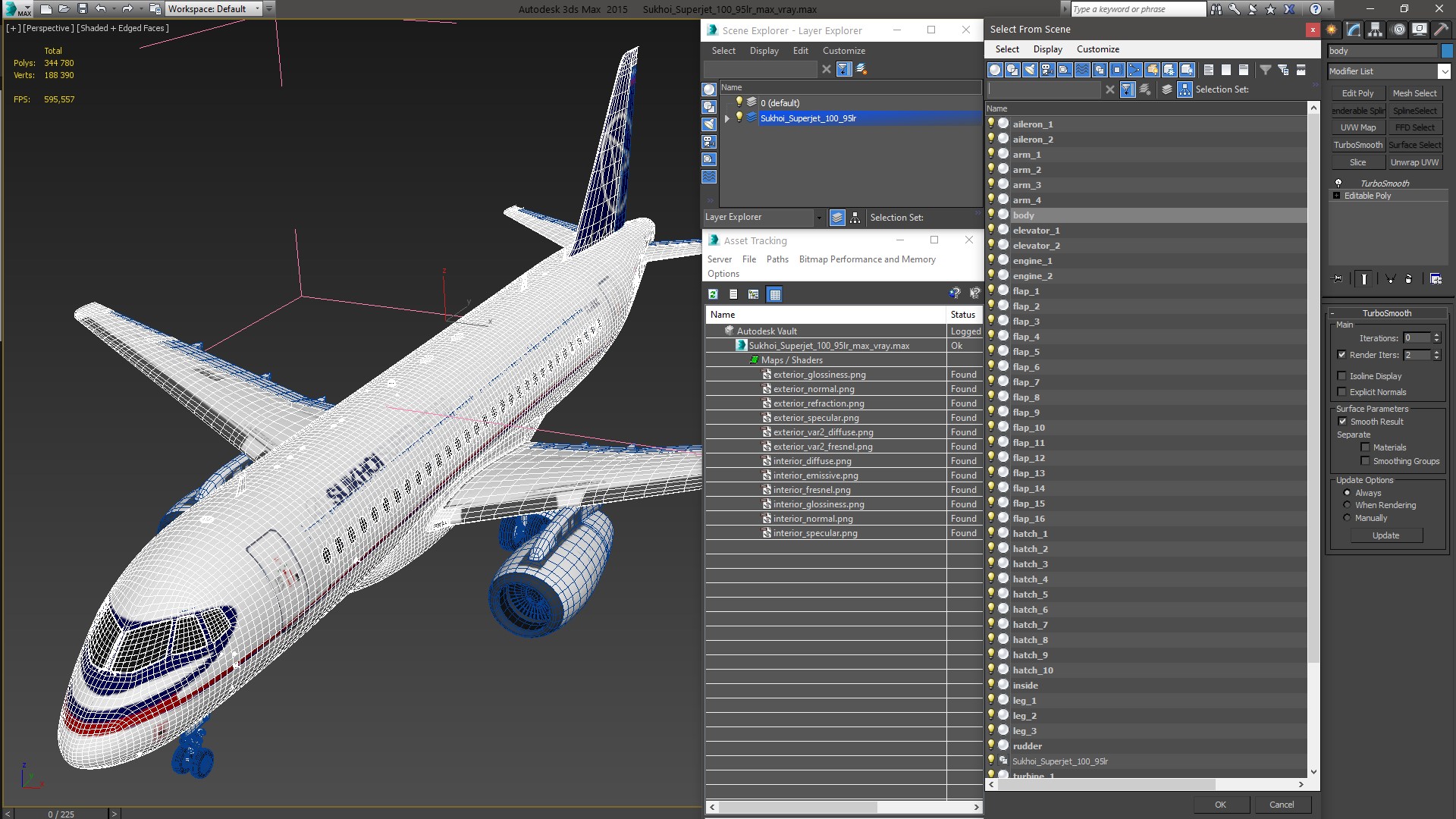Viewport: 1456px width, 819px height.
Task: Check Separate by Materials checkbox
Action: [1365, 447]
